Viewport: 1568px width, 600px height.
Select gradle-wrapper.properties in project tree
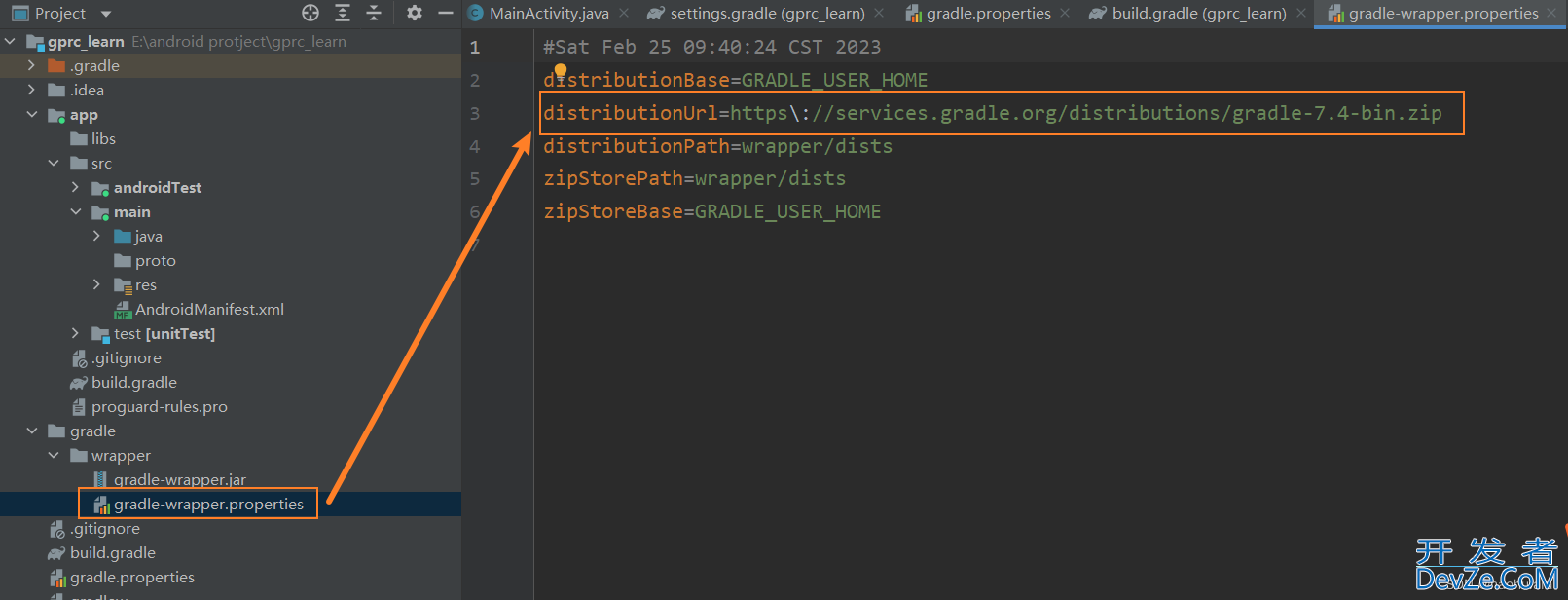tap(208, 505)
